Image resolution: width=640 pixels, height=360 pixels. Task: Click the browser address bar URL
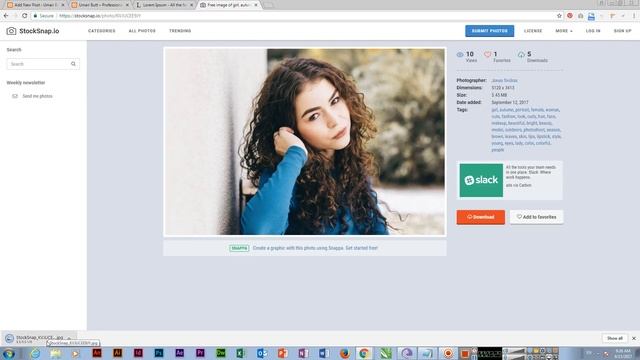click(x=100, y=16)
